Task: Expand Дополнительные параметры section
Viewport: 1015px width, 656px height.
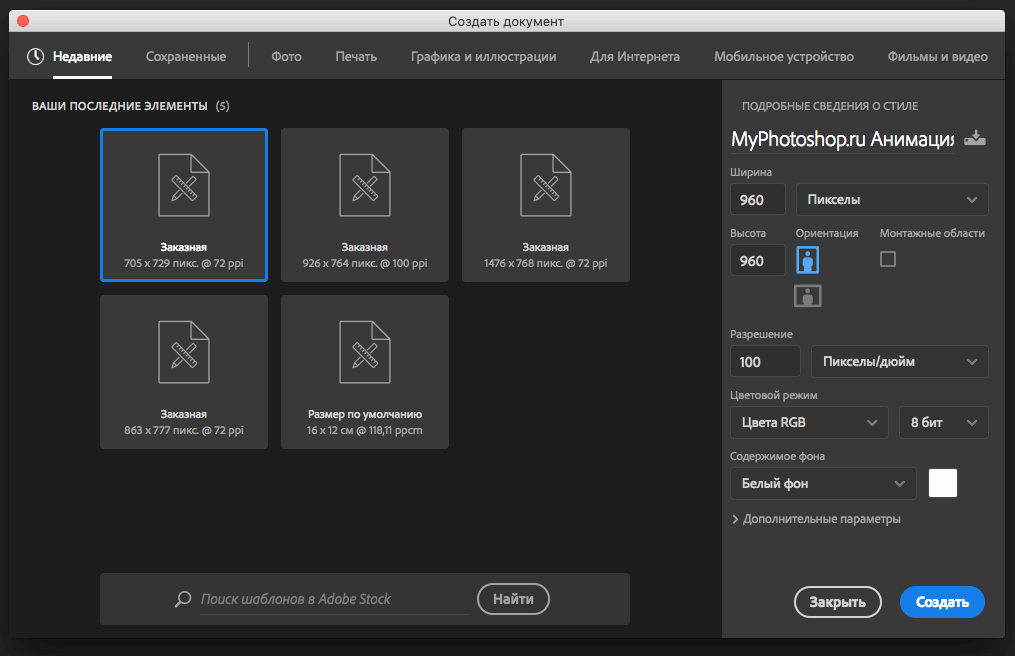Action: [x=816, y=519]
